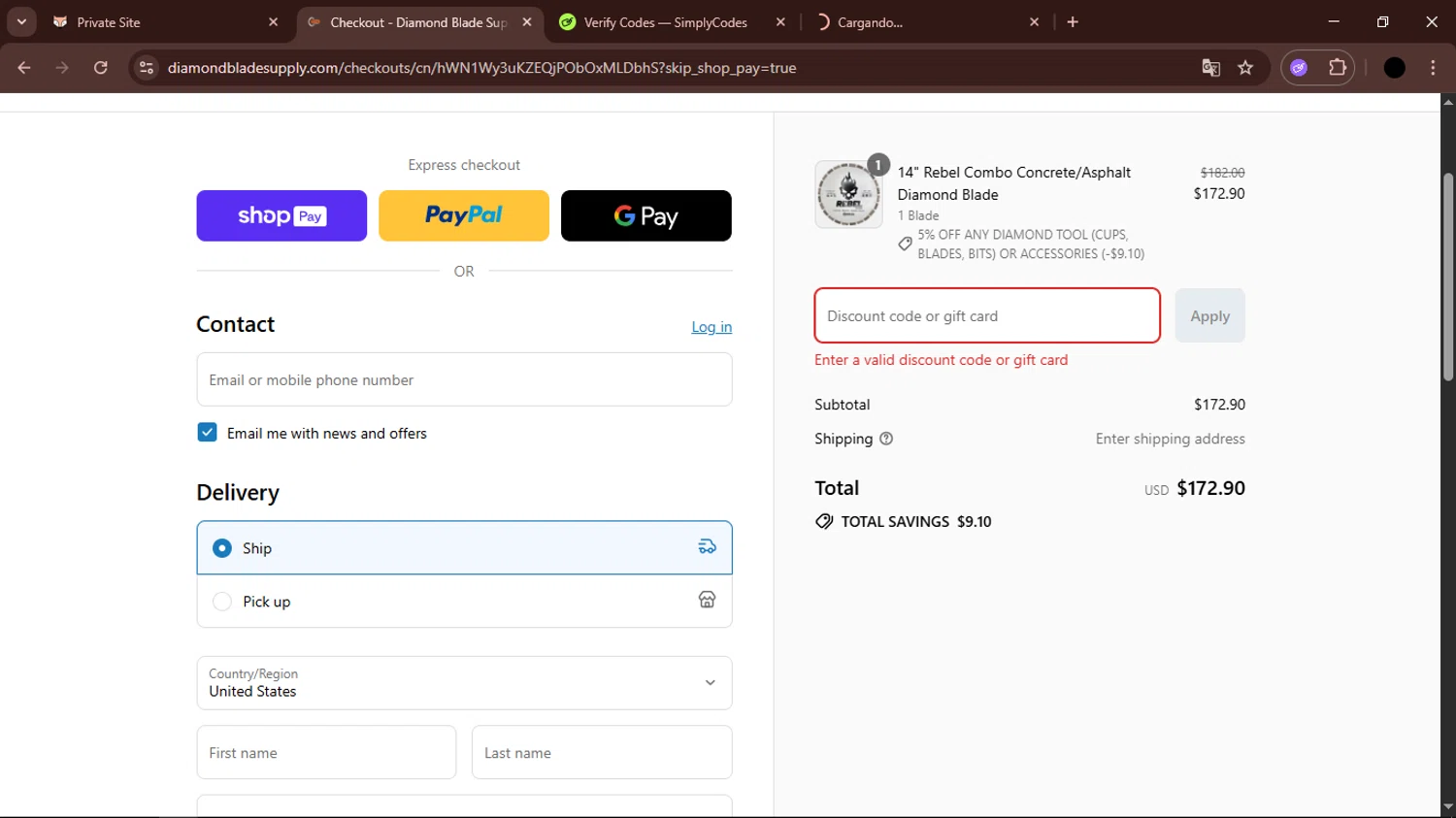1456x818 pixels.
Task: Select the Pick up delivery option
Action: (x=464, y=602)
